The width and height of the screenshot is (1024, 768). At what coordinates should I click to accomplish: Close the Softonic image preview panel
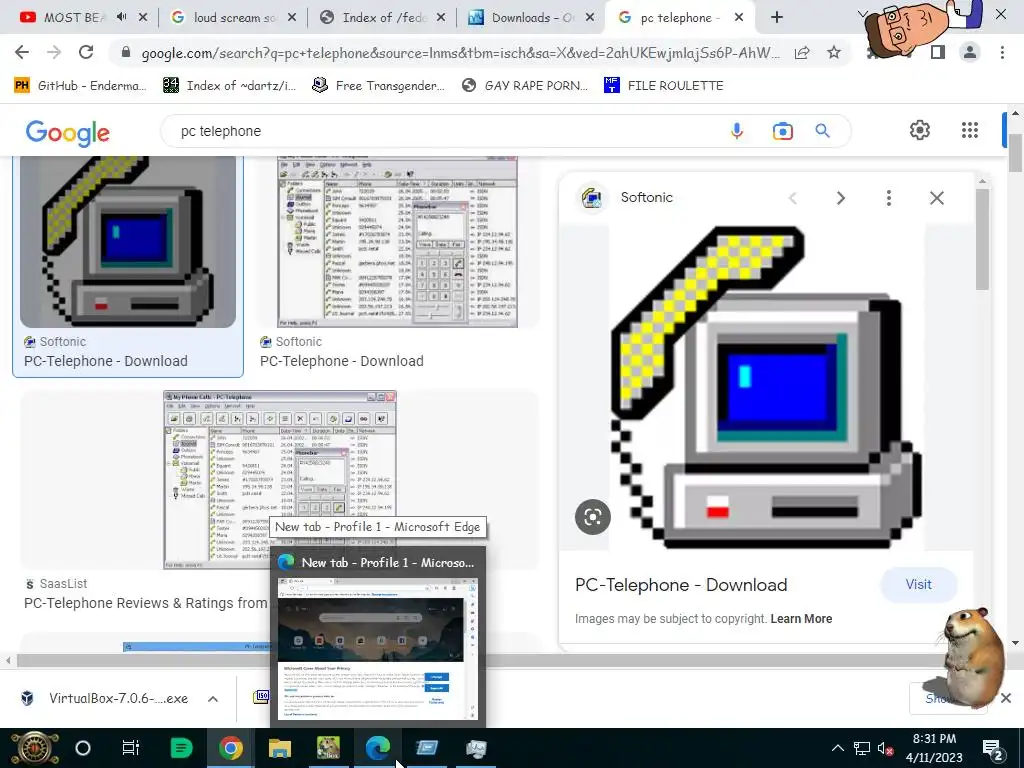[x=936, y=198]
